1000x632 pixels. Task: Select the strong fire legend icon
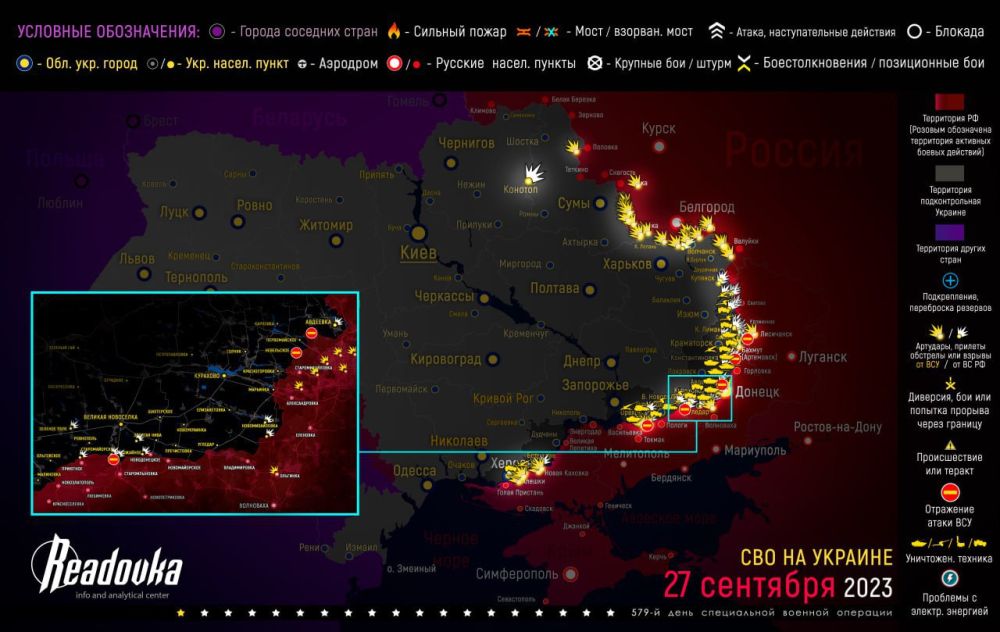[394, 30]
